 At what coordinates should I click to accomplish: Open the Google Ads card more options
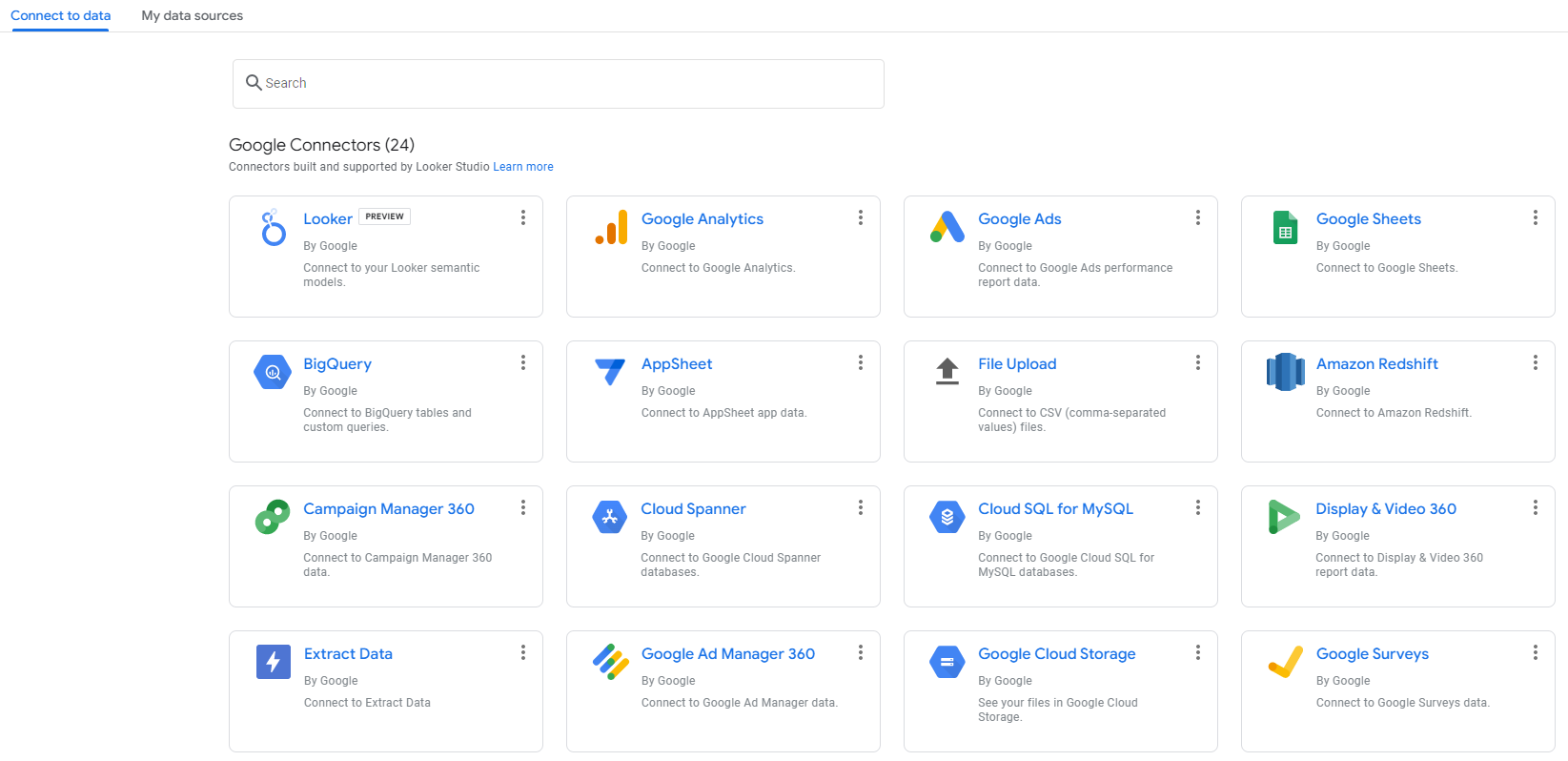tap(1198, 217)
